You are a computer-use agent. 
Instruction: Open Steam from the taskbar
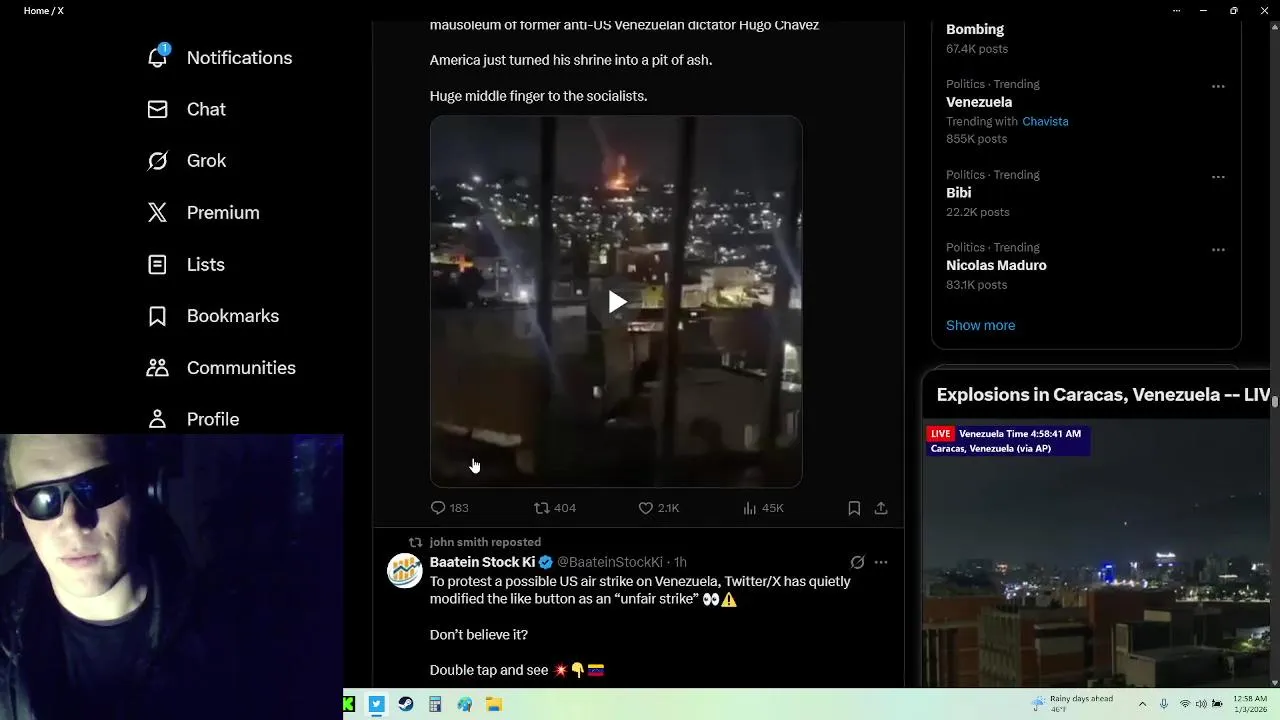coord(405,704)
